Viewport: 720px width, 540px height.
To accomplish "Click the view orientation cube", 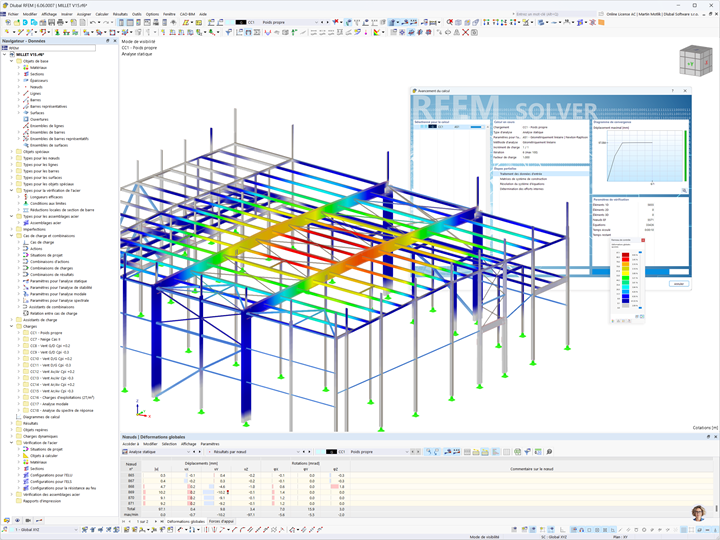I will pos(696,60).
